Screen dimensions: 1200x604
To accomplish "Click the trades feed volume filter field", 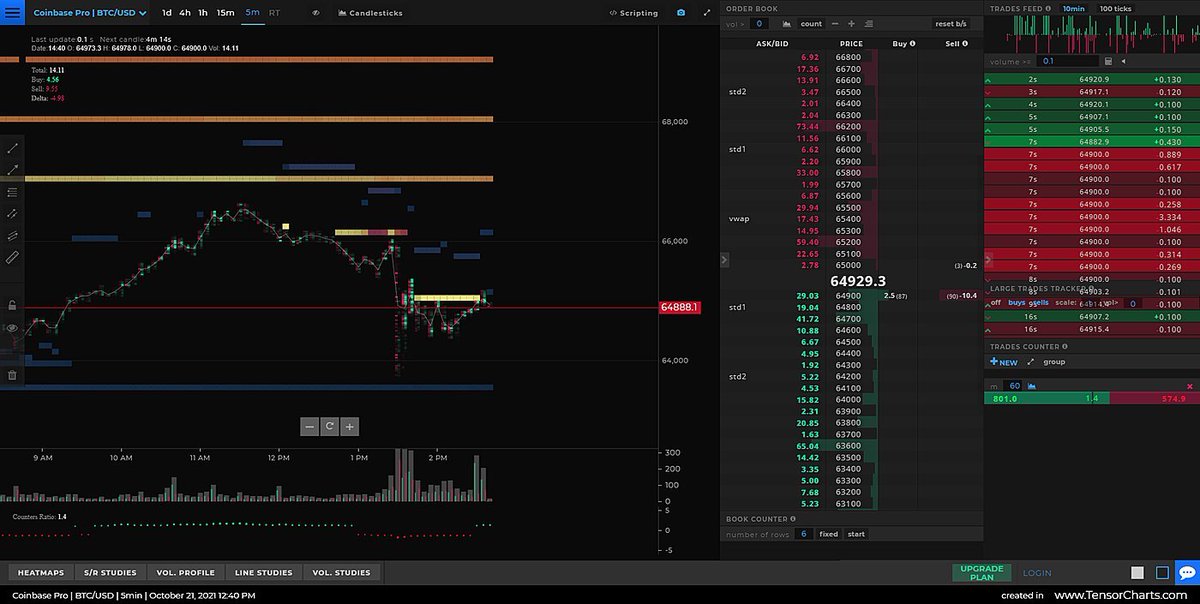I will (1068, 61).
